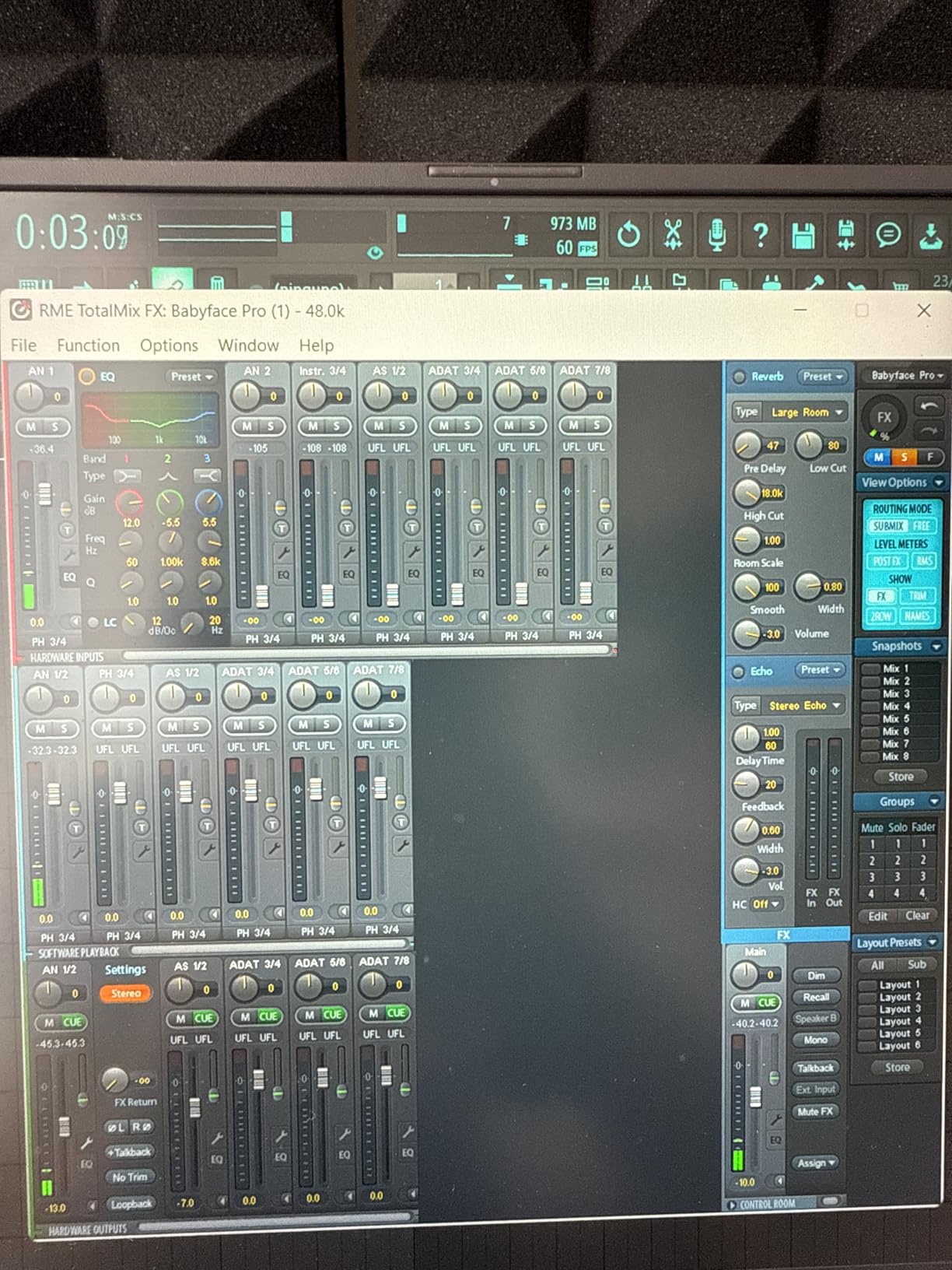Click the scissors audio editor icon in FL Studio
This screenshot has height=1270, width=952.
tap(673, 234)
